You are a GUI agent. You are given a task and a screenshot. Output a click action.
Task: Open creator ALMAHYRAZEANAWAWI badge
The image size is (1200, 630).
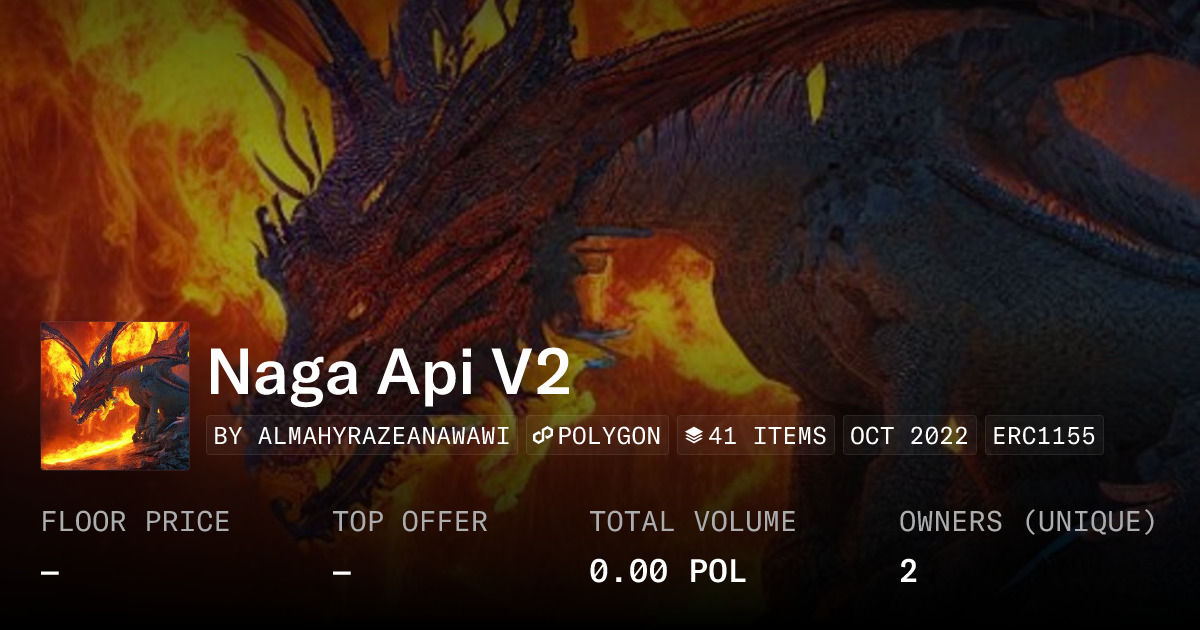point(362,436)
